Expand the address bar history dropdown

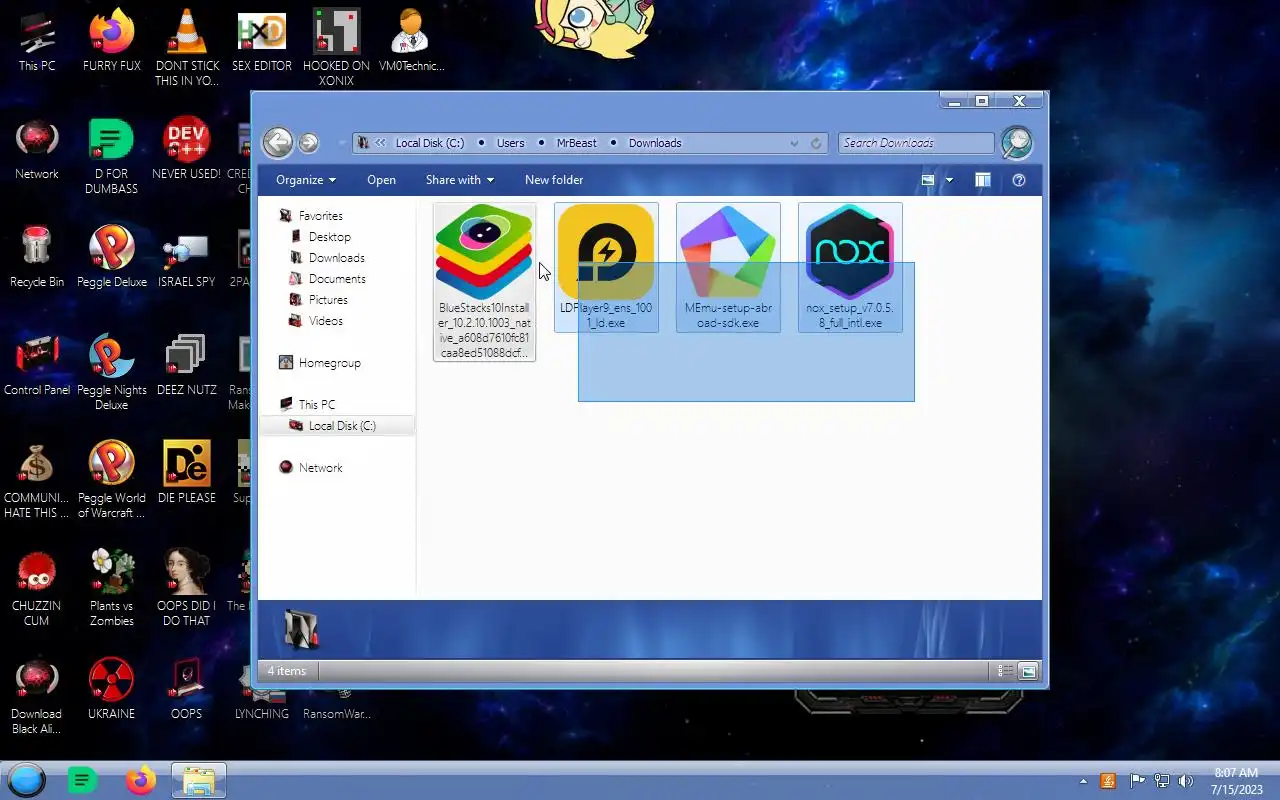(x=794, y=143)
